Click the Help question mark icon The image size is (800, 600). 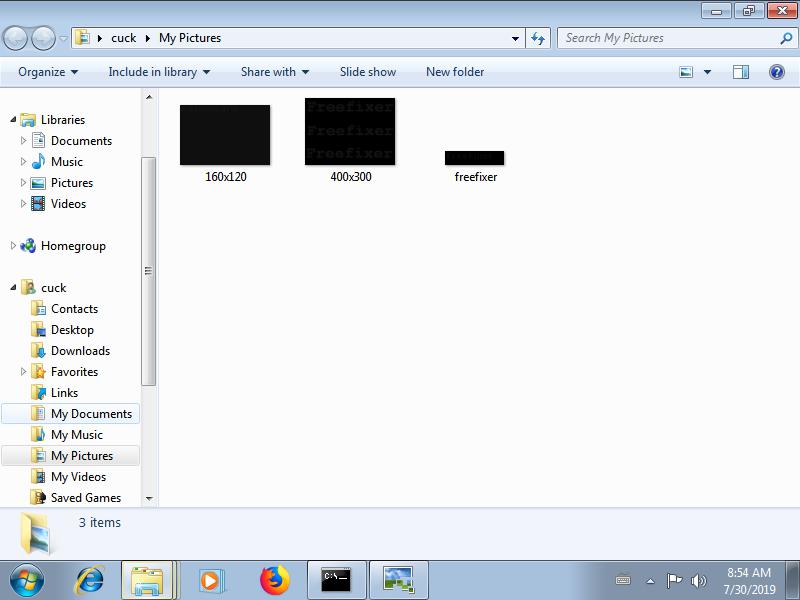click(776, 72)
